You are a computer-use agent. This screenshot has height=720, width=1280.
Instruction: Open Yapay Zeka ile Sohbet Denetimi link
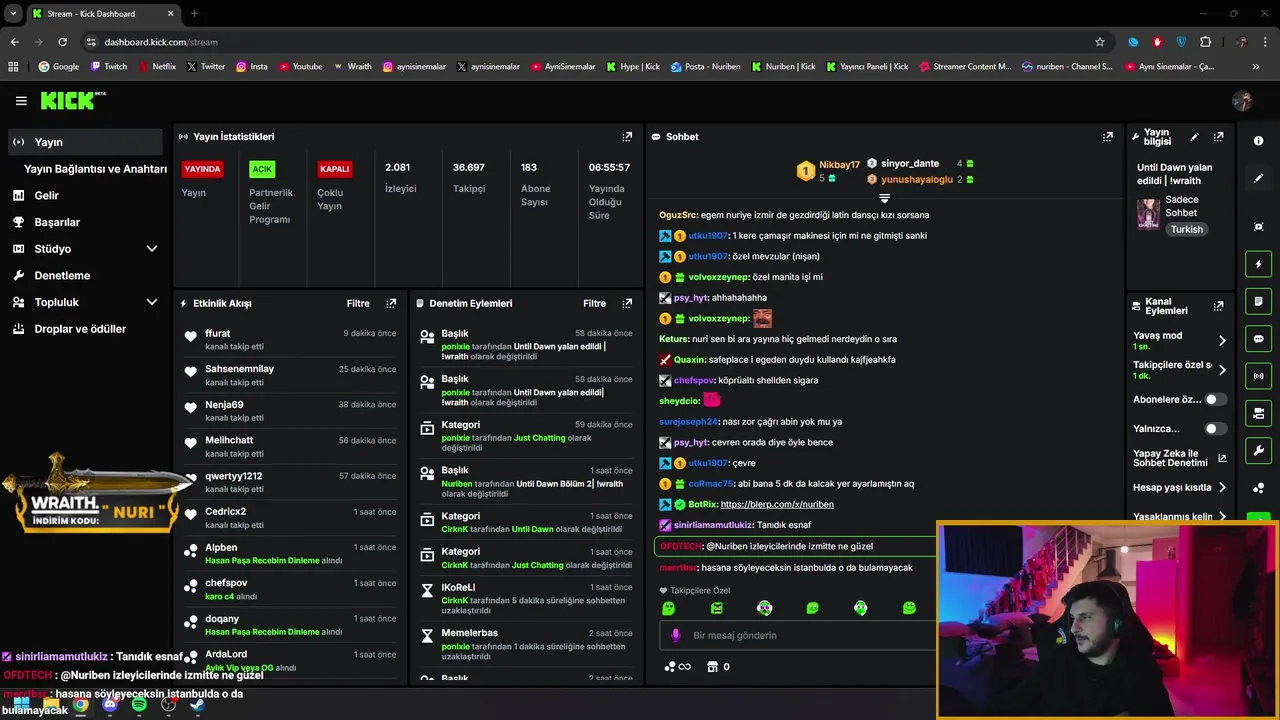pyautogui.click(x=1180, y=458)
